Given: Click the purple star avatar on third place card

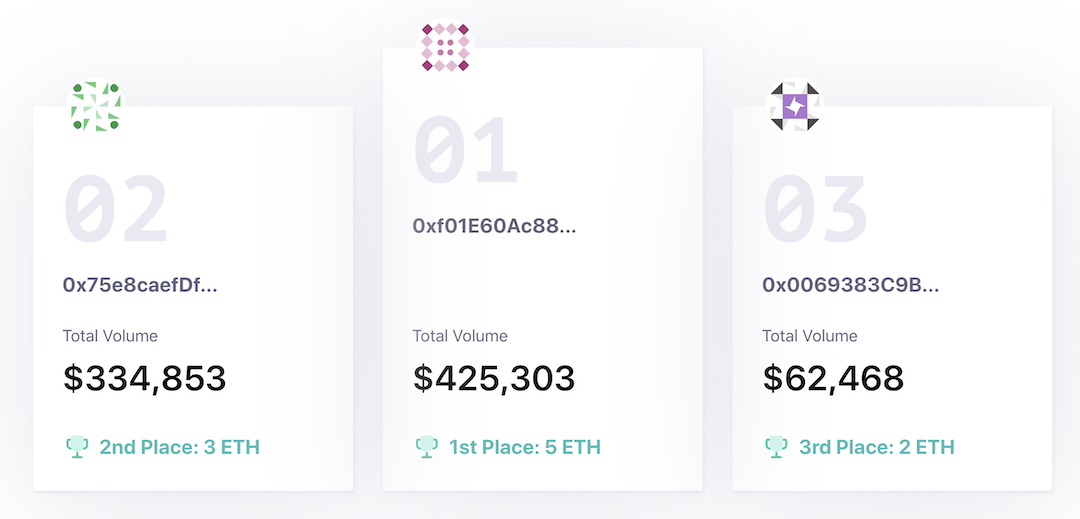Looking at the screenshot, I should coord(794,107).
